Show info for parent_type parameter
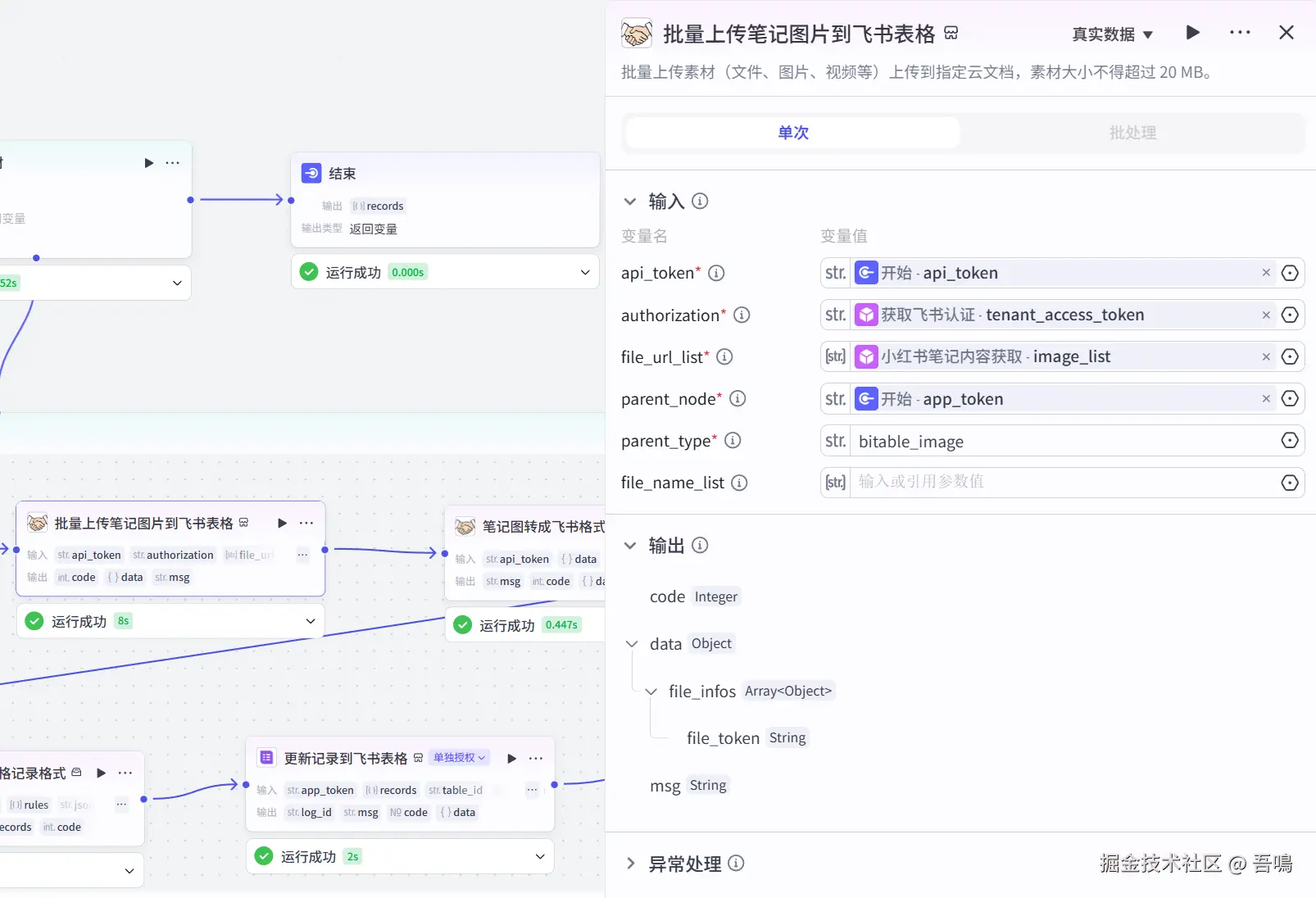The image size is (1316, 898). pyautogui.click(x=733, y=441)
